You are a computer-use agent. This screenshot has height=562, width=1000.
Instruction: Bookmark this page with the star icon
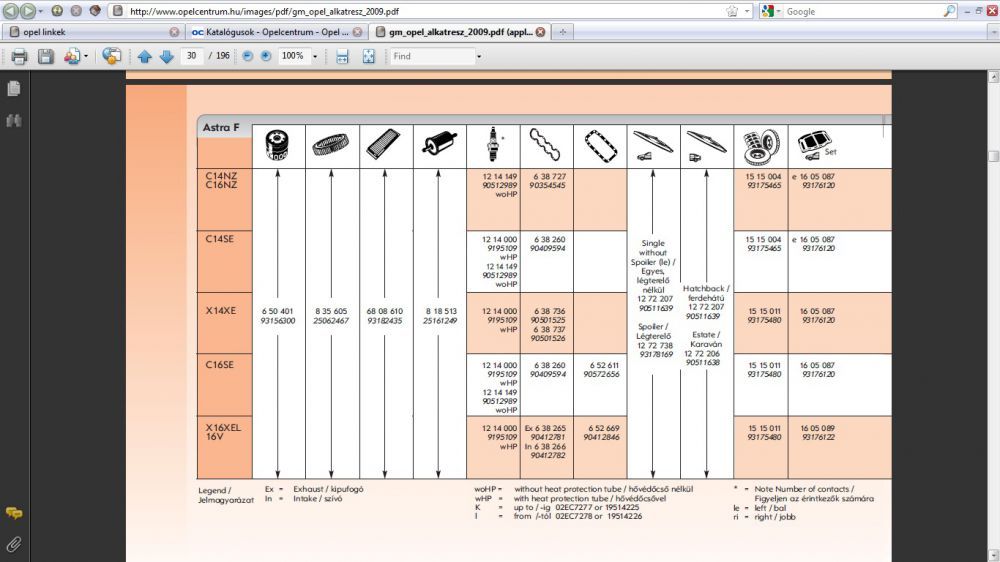click(x=732, y=11)
